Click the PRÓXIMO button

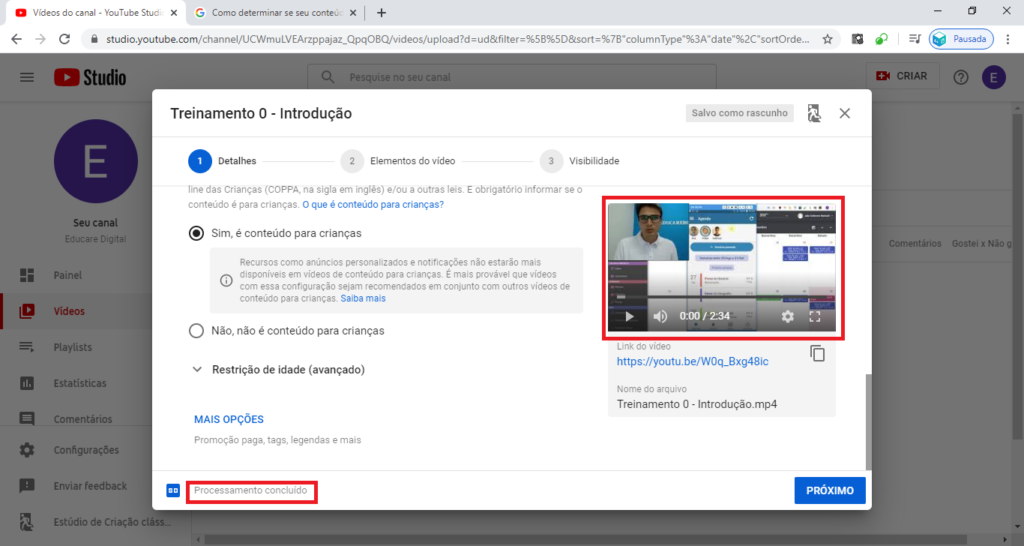[829, 491]
